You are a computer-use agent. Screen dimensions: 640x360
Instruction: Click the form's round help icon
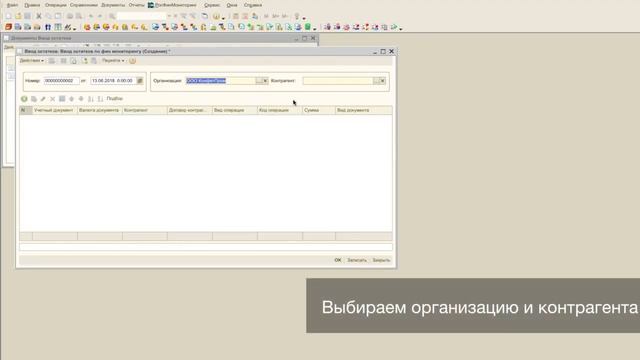[133, 61]
